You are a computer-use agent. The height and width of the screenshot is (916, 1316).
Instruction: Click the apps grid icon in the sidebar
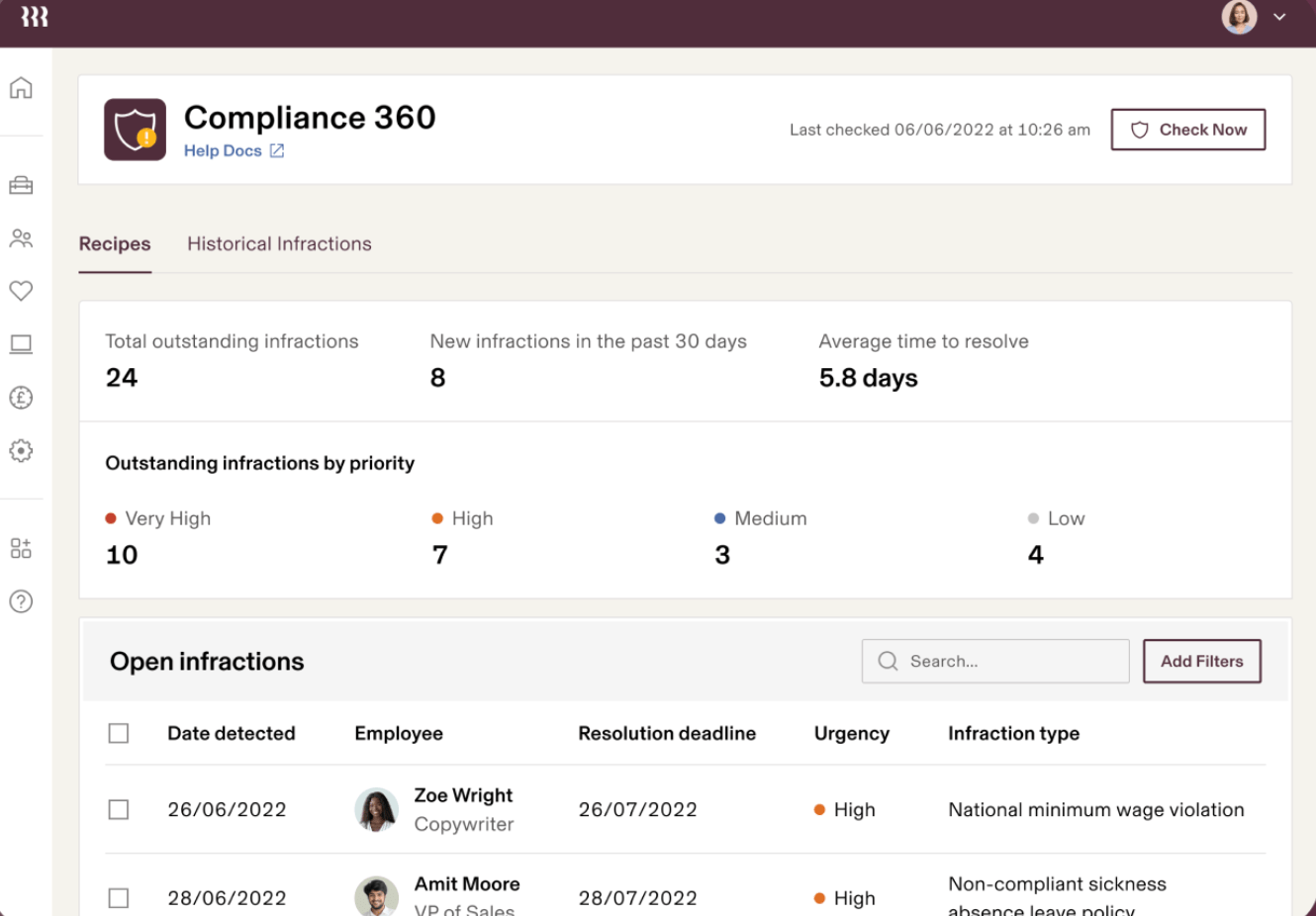click(x=21, y=547)
